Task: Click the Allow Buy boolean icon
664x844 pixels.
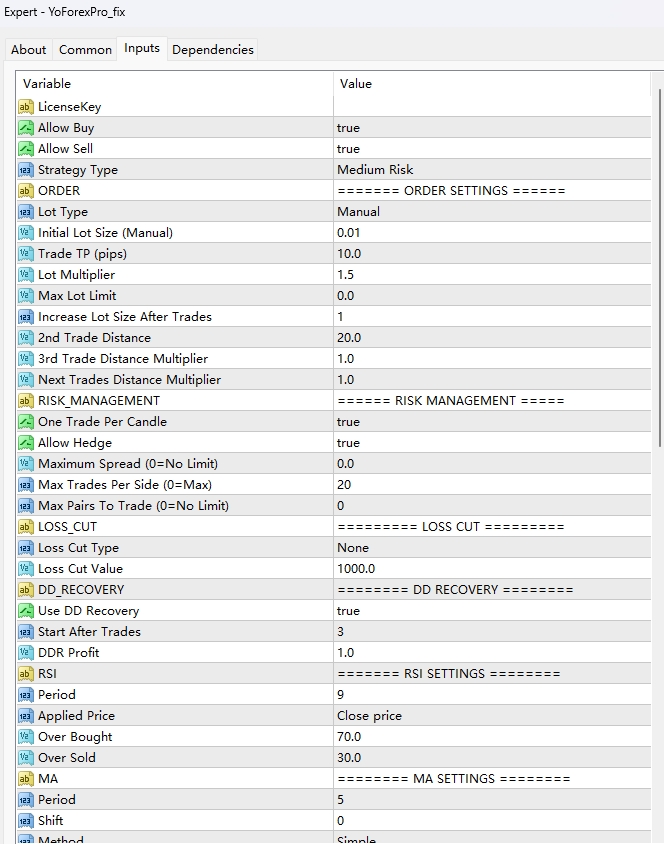Action: pyautogui.click(x=25, y=128)
